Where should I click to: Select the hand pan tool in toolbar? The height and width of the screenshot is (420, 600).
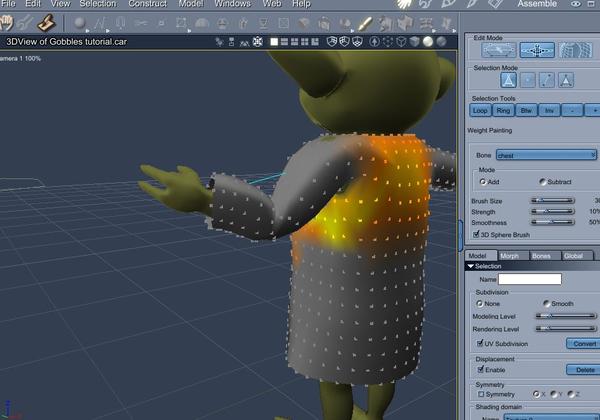pos(5,23)
